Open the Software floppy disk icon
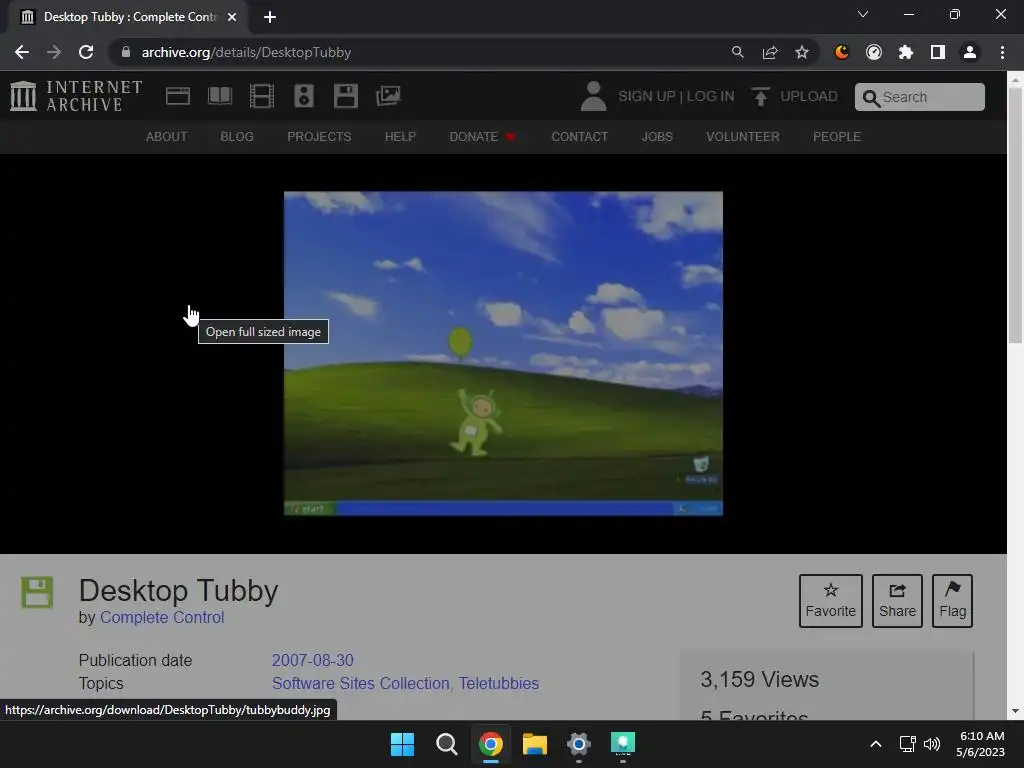The image size is (1024, 768). tap(345, 96)
